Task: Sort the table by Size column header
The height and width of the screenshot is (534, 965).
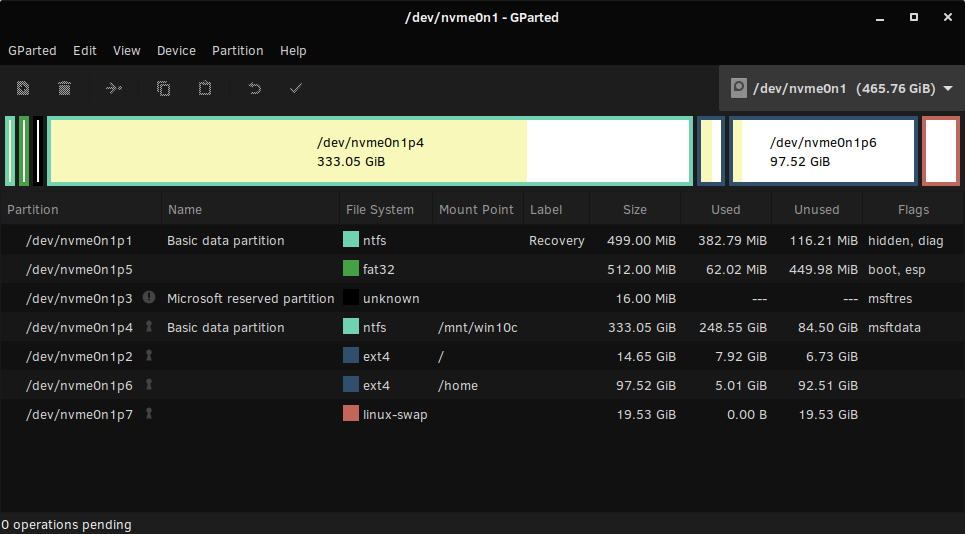Action: pyautogui.click(x=635, y=210)
